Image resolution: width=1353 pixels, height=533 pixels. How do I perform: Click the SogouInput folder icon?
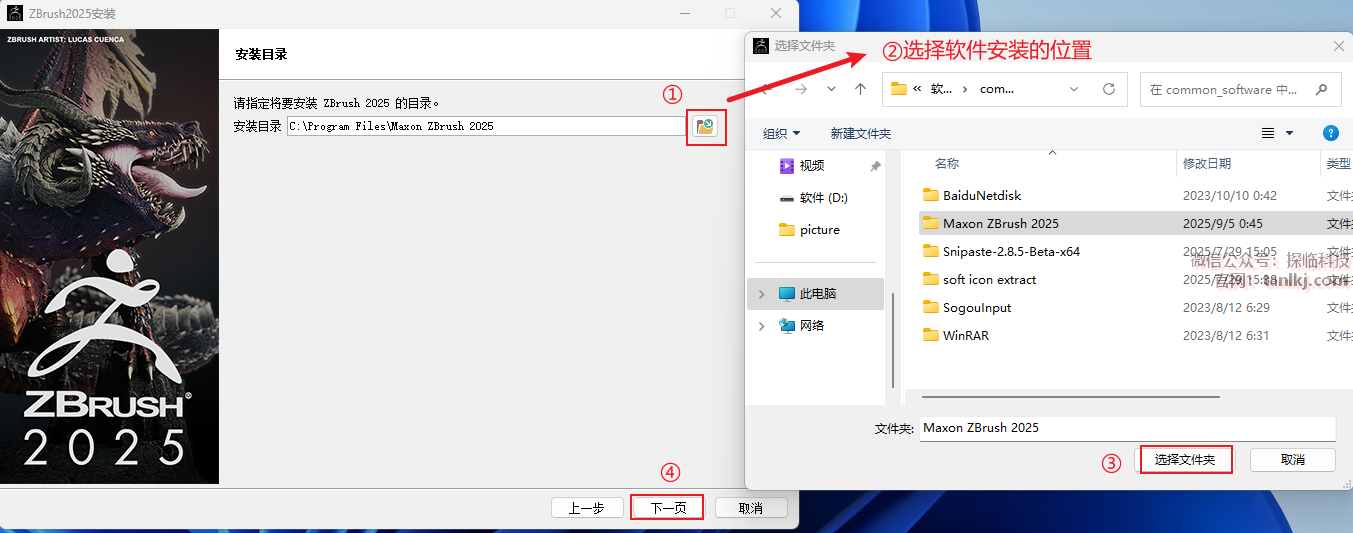point(930,308)
